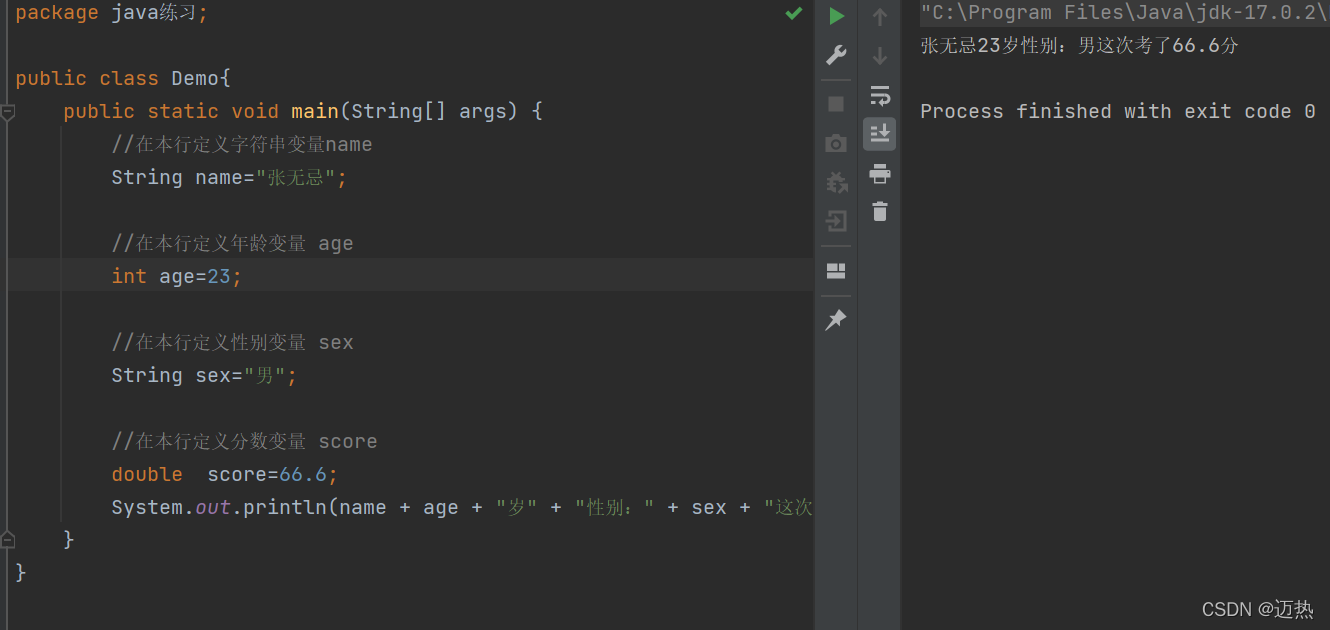Click green checkmark inspection indicator

(x=794, y=13)
